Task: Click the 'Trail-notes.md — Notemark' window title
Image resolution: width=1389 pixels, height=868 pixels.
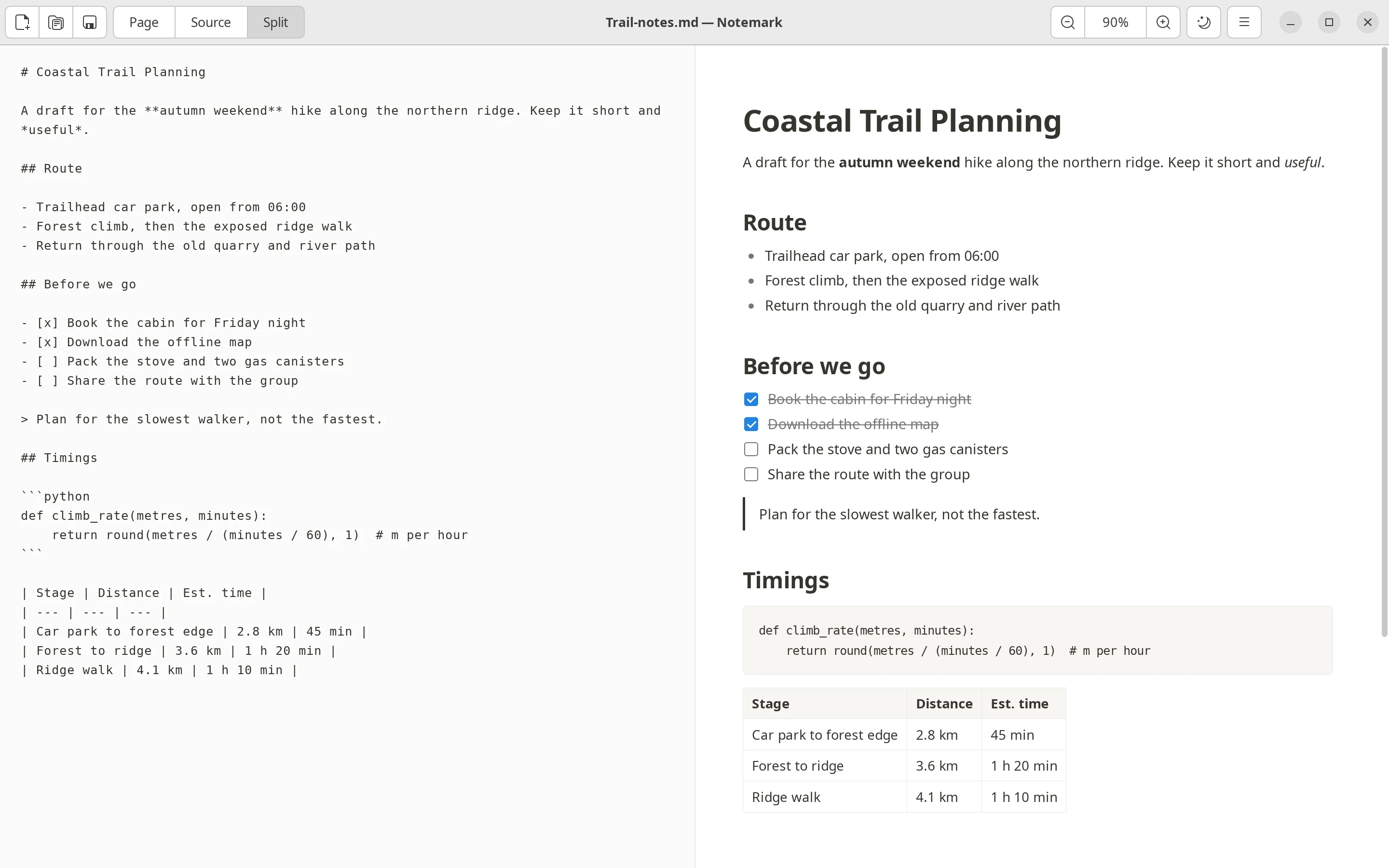Action: tap(694, 22)
